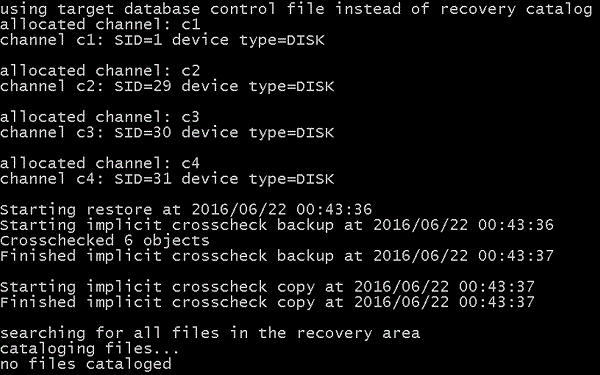Click 'Starting implicit crosscheck backup' line

[277, 225]
